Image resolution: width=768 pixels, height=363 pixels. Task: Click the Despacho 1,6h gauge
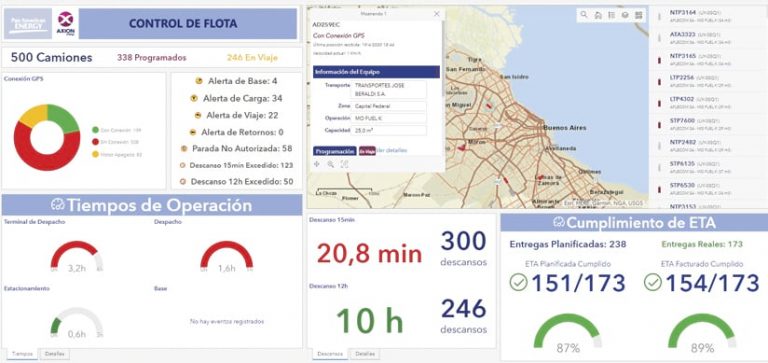(226, 256)
